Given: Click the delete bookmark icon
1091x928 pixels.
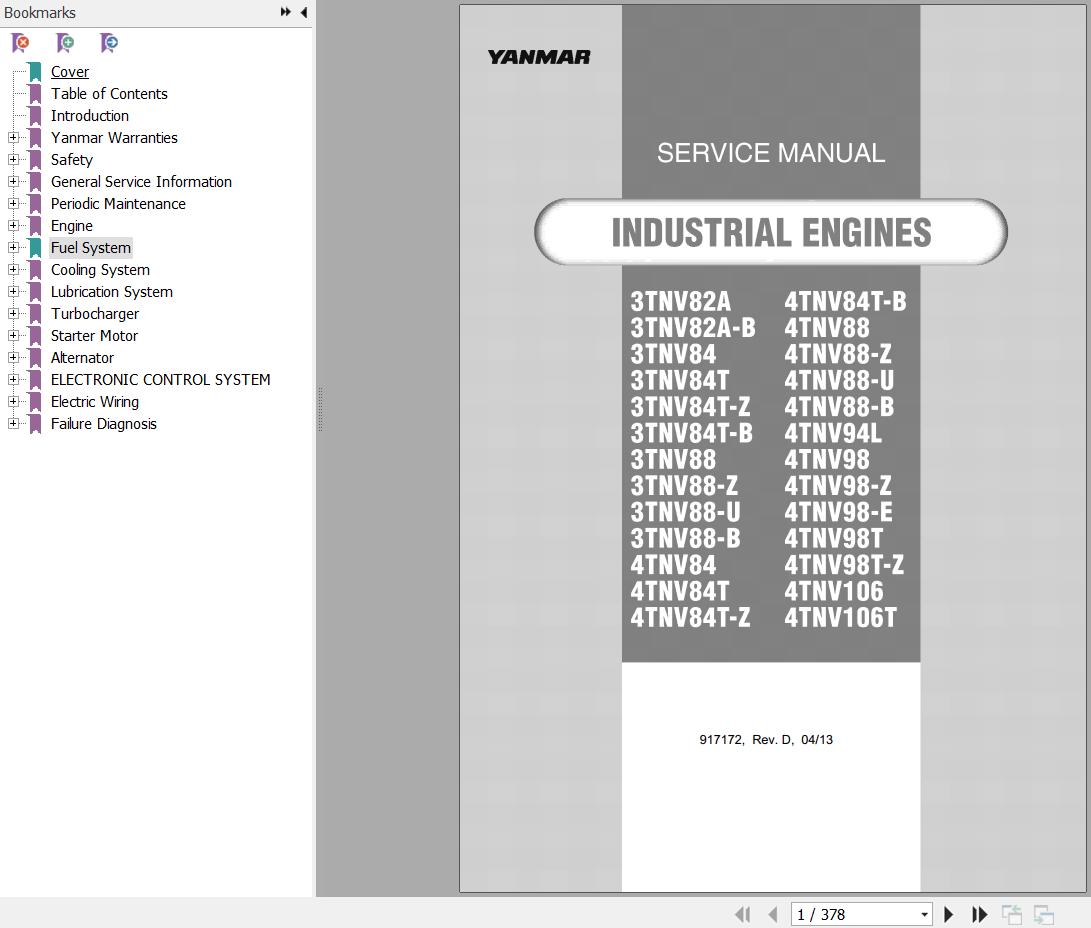Looking at the screenshot, I should pos(21,43).
